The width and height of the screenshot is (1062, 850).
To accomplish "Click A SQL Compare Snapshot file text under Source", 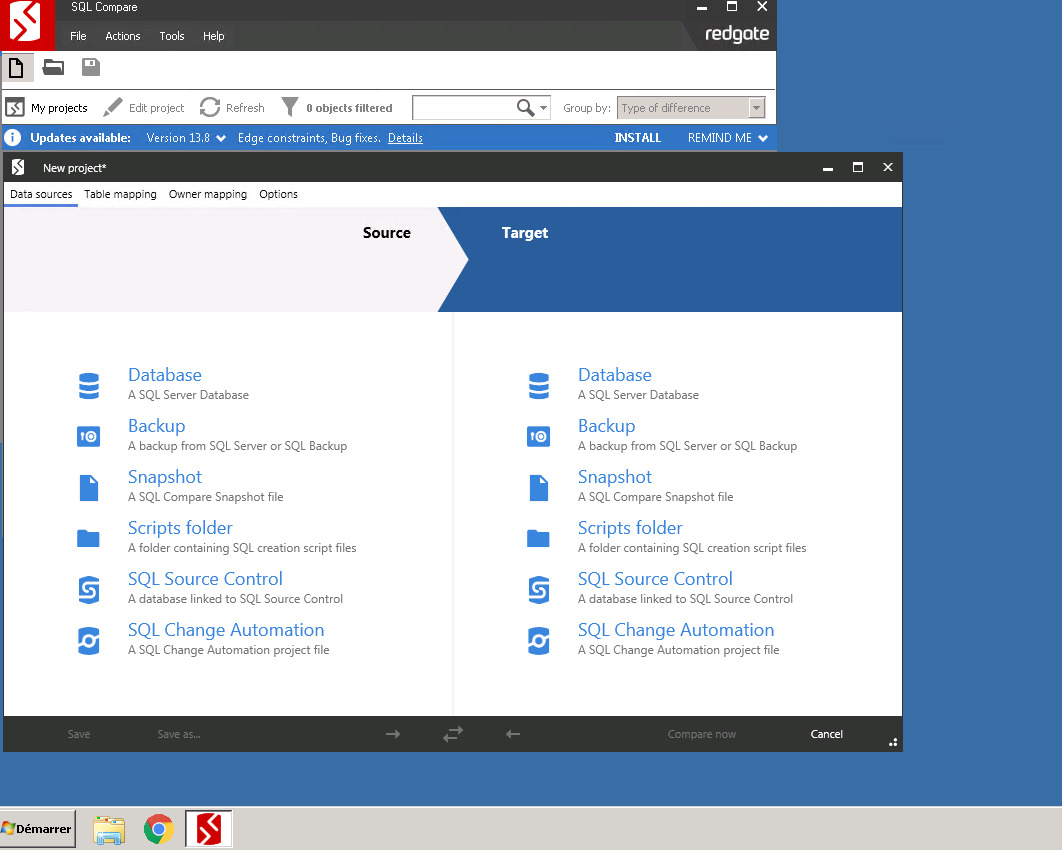I will pyautogui.click(x=205, y=497).
